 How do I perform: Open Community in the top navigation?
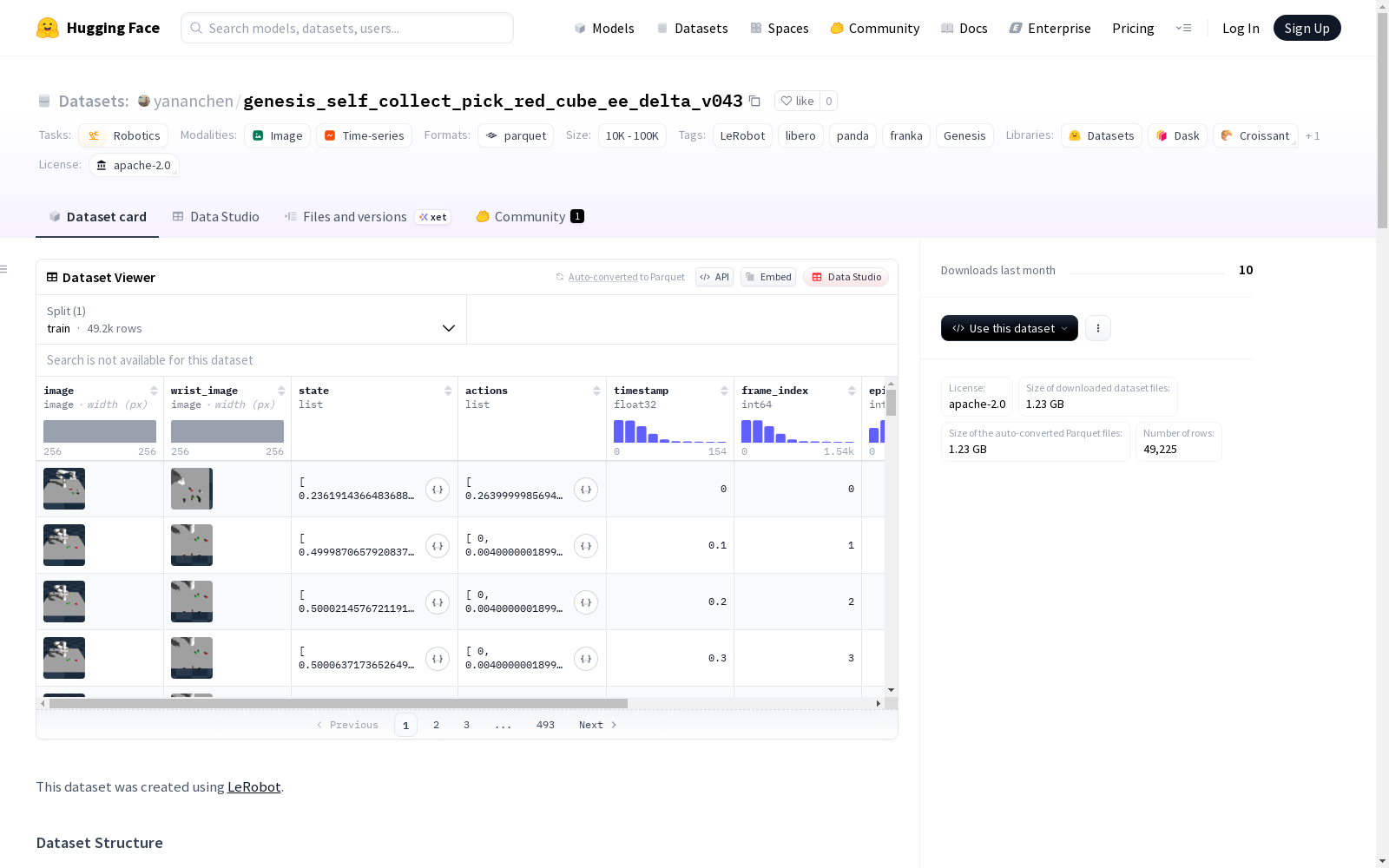click(875, 28)
